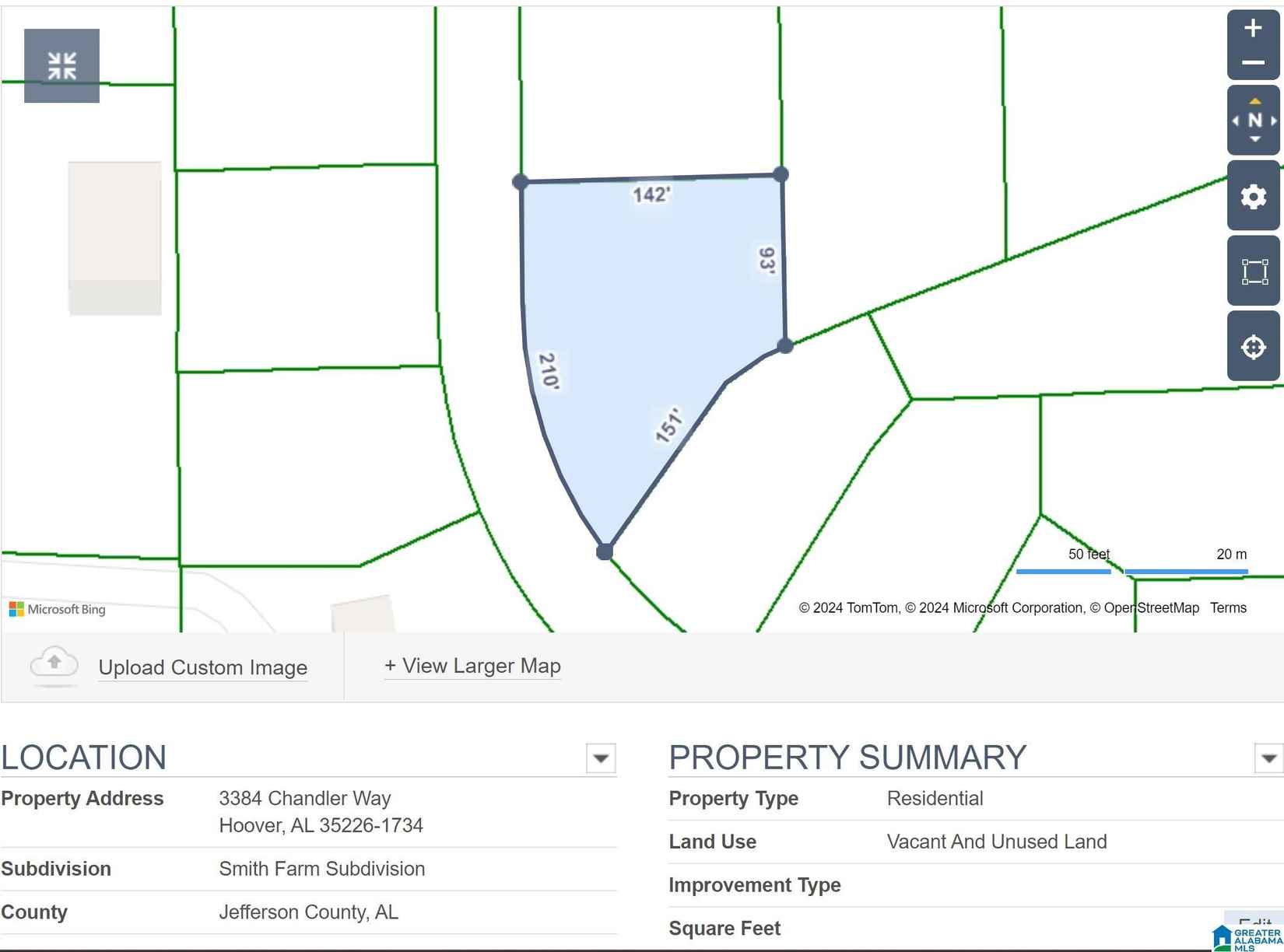Click the Upload Custom Image link
The width and height of the screenshot is (1284, 952).
[202, 667]
